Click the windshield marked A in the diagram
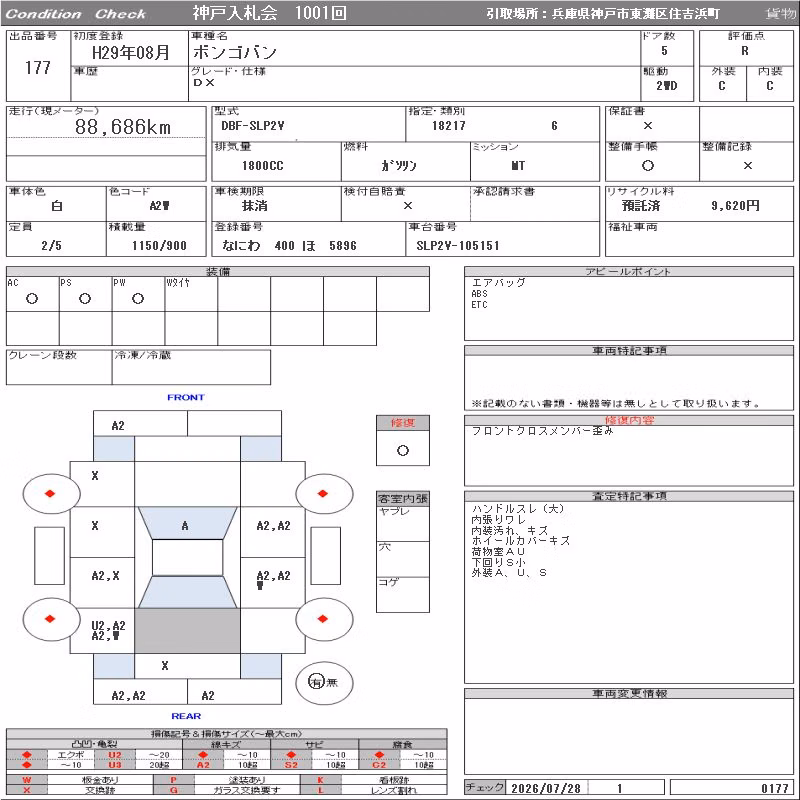This screenshot has width=800, height=800. [187, 523]
